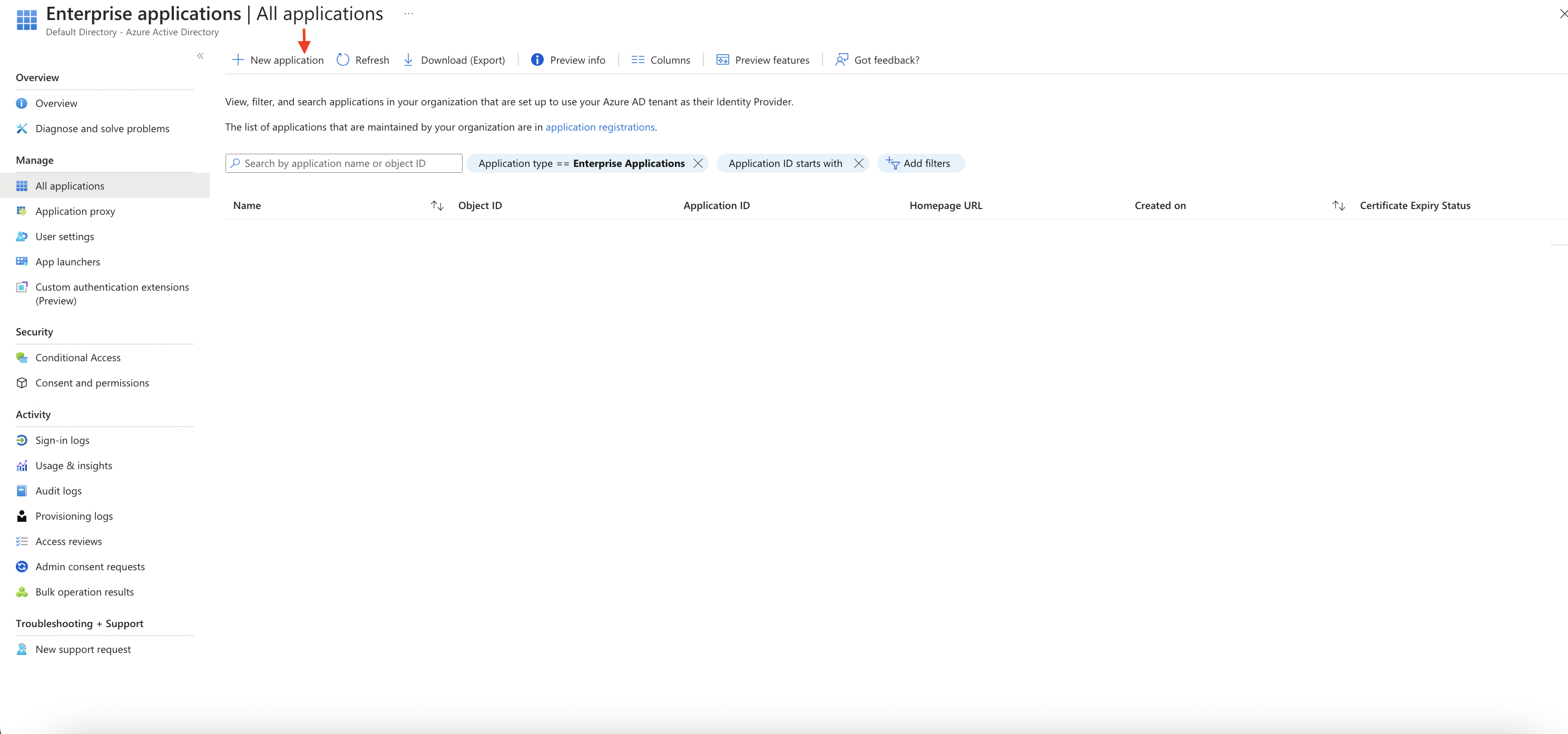Click the Got feedback person icon

tap(841, 59)
